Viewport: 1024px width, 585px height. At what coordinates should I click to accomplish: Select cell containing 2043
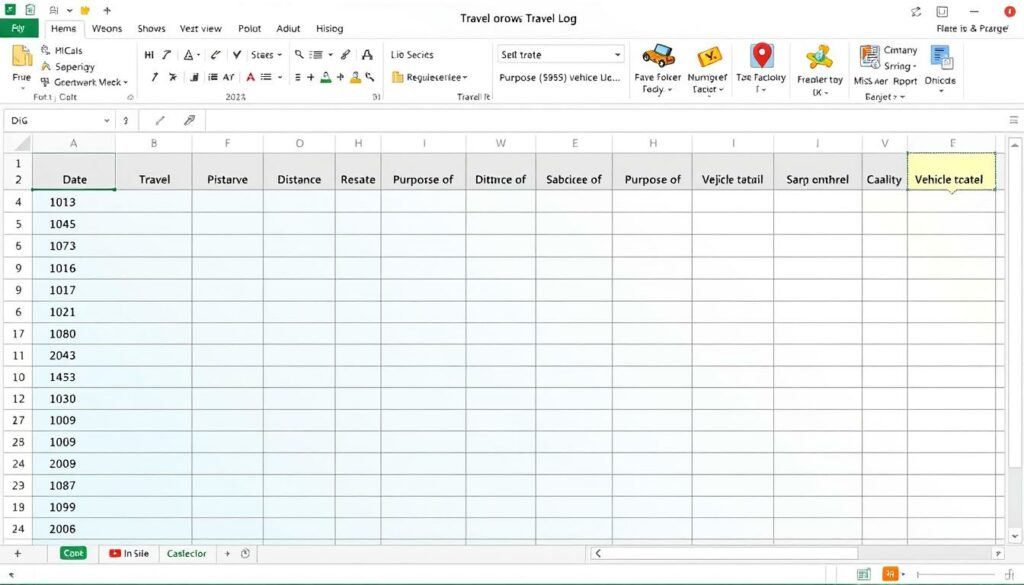[x=74, y=355]
